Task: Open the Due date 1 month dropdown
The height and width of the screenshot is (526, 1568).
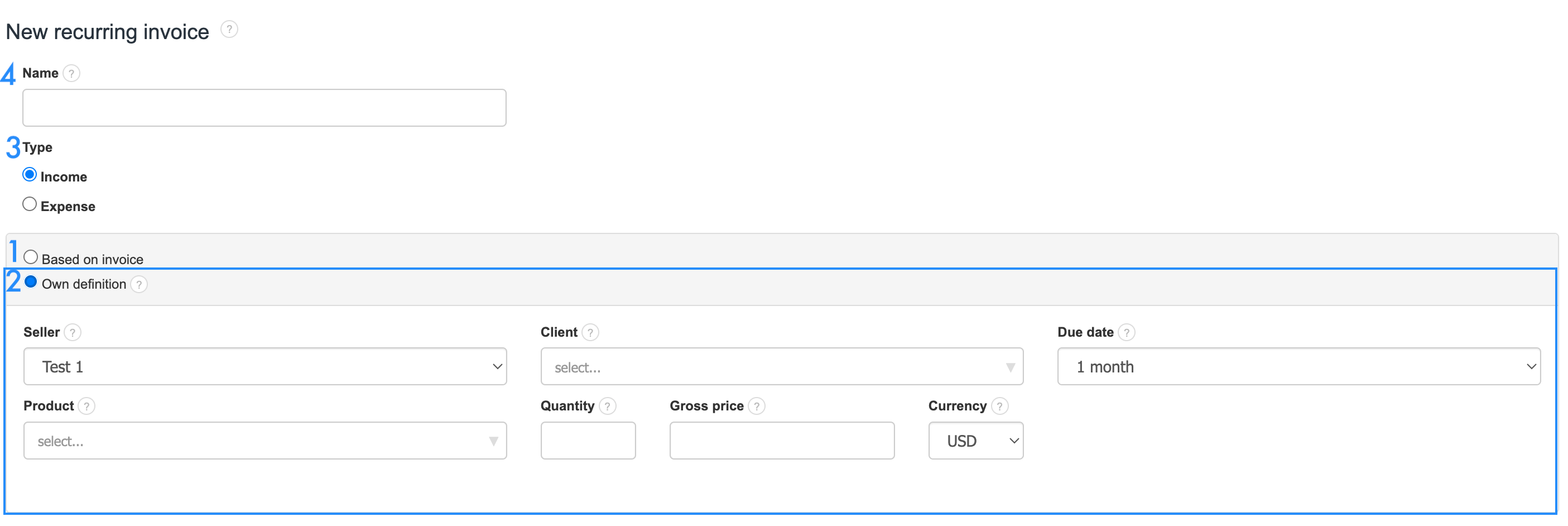Action: 1298,366
